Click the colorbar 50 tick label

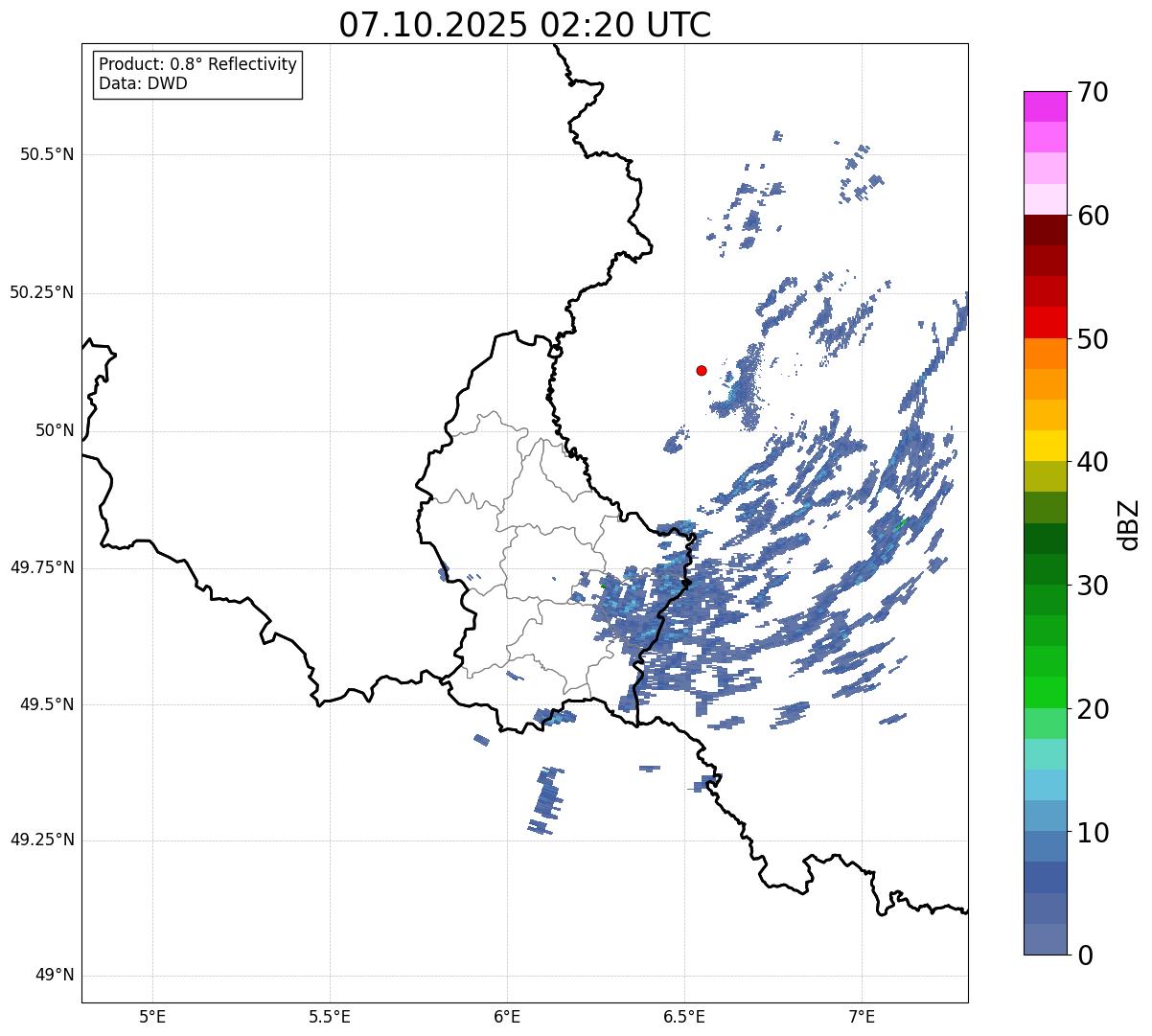pyautogui.click(x=1093, y=339)
